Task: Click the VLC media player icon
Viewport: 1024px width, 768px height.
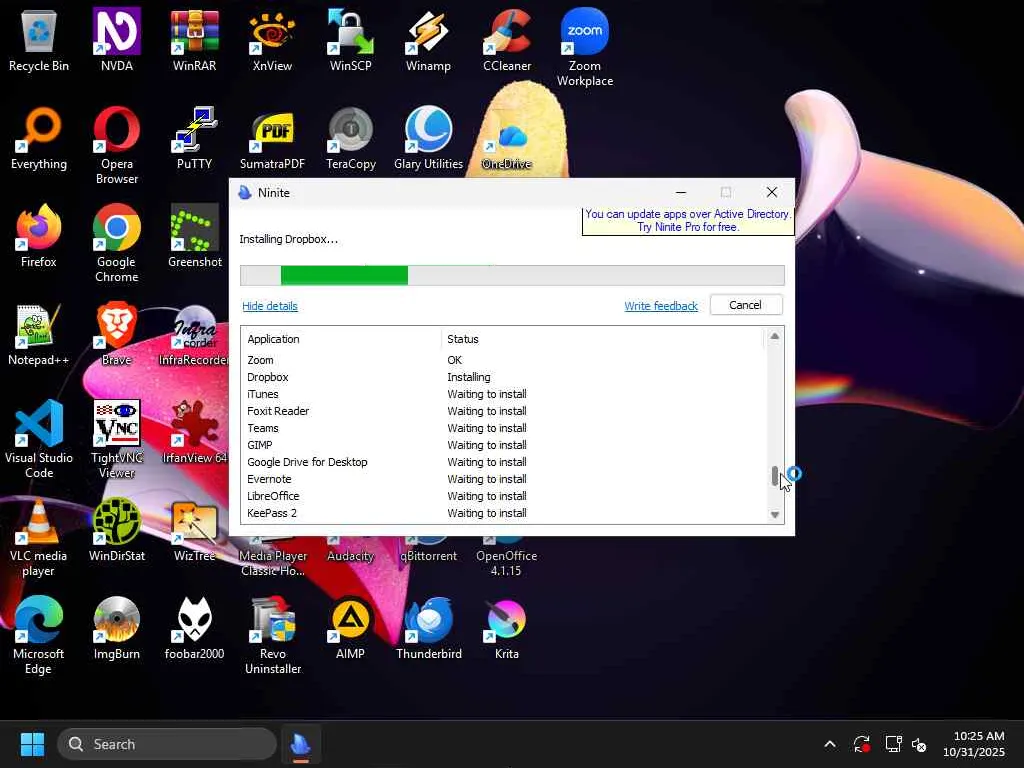Action: pyautogui.click(x=39, y=537)
